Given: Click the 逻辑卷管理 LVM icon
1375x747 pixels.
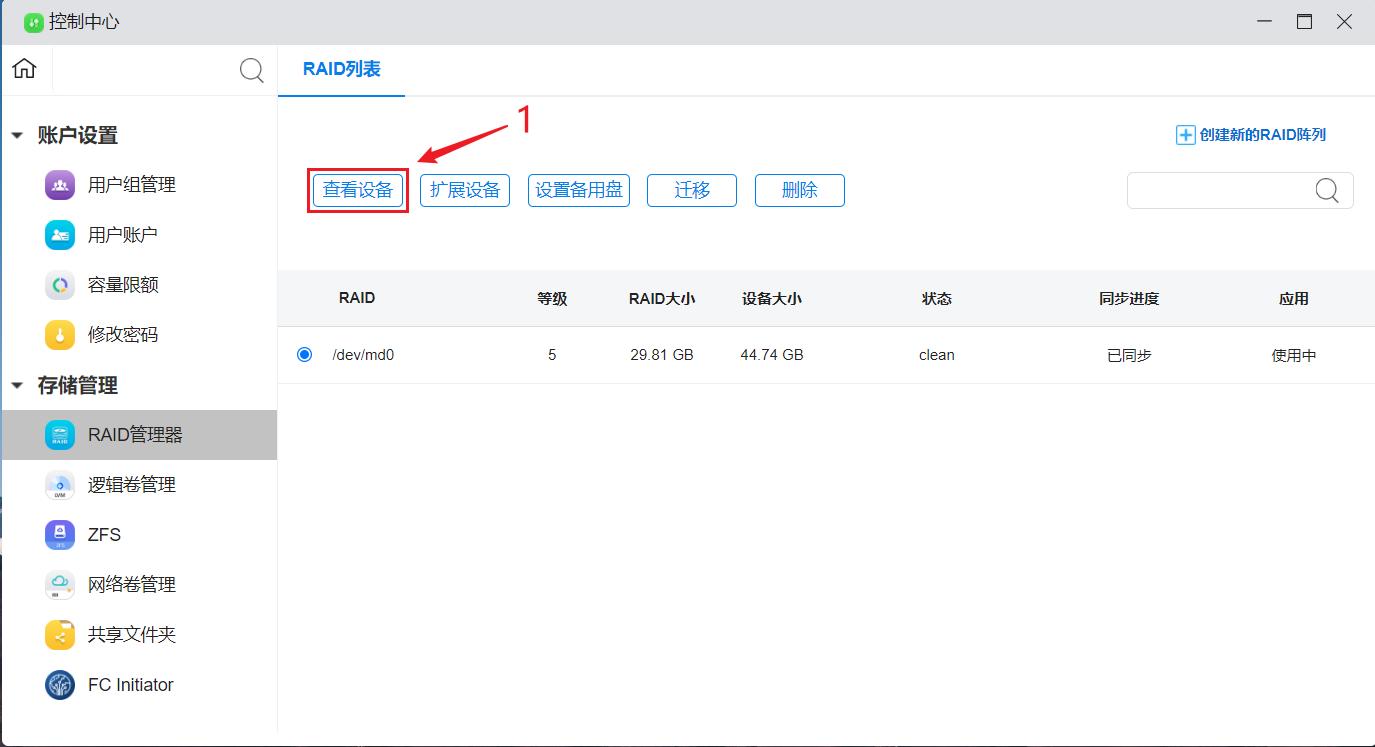Looking at the screenshot, I should [x=60, y=485].
